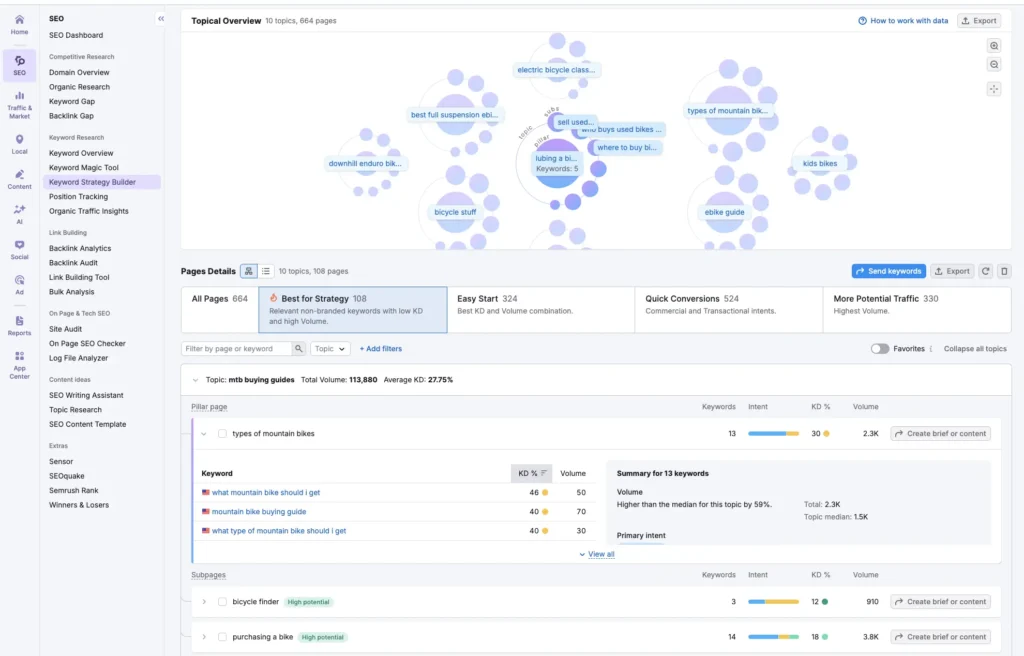This screenshot has width=1024, height=656.
Task: Refresh the Pages Details table
Action: tap(984, 271)
